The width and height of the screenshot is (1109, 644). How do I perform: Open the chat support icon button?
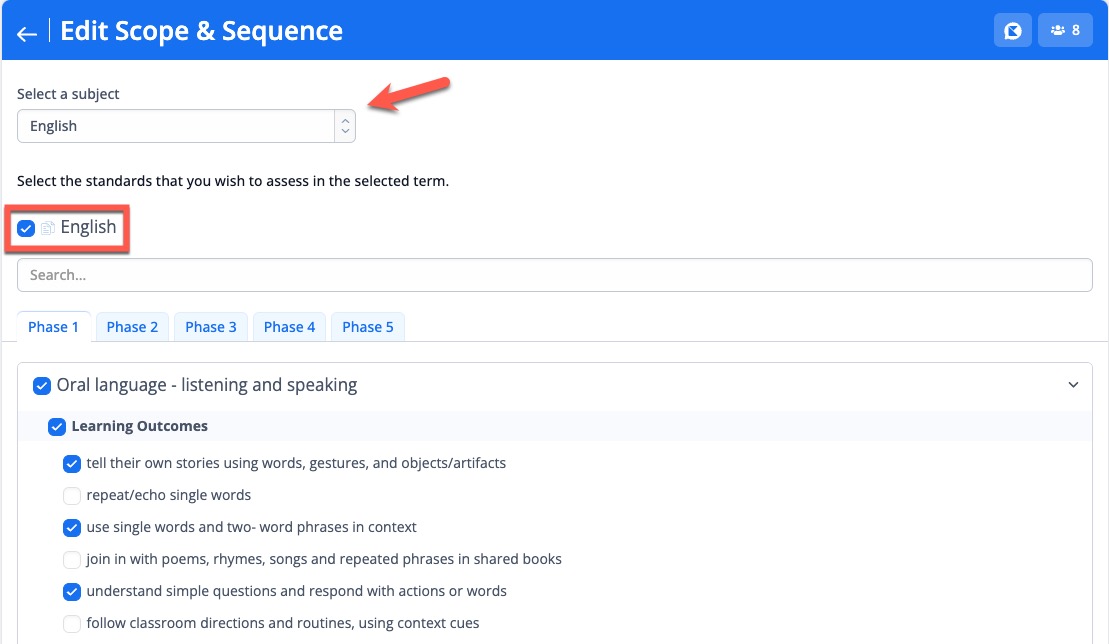[1012, 30]
